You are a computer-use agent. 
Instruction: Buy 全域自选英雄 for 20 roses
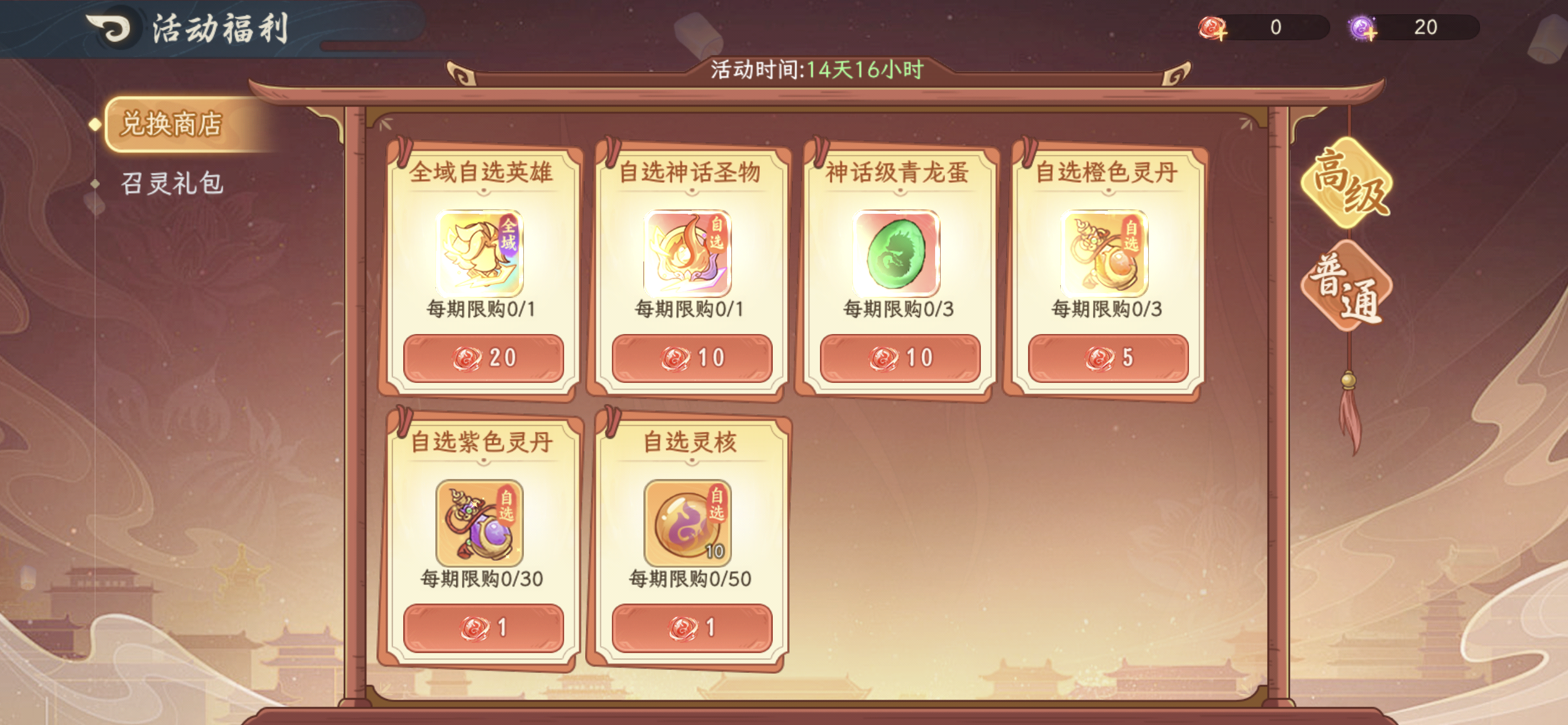pyautogui.click(x=484, y=358)
